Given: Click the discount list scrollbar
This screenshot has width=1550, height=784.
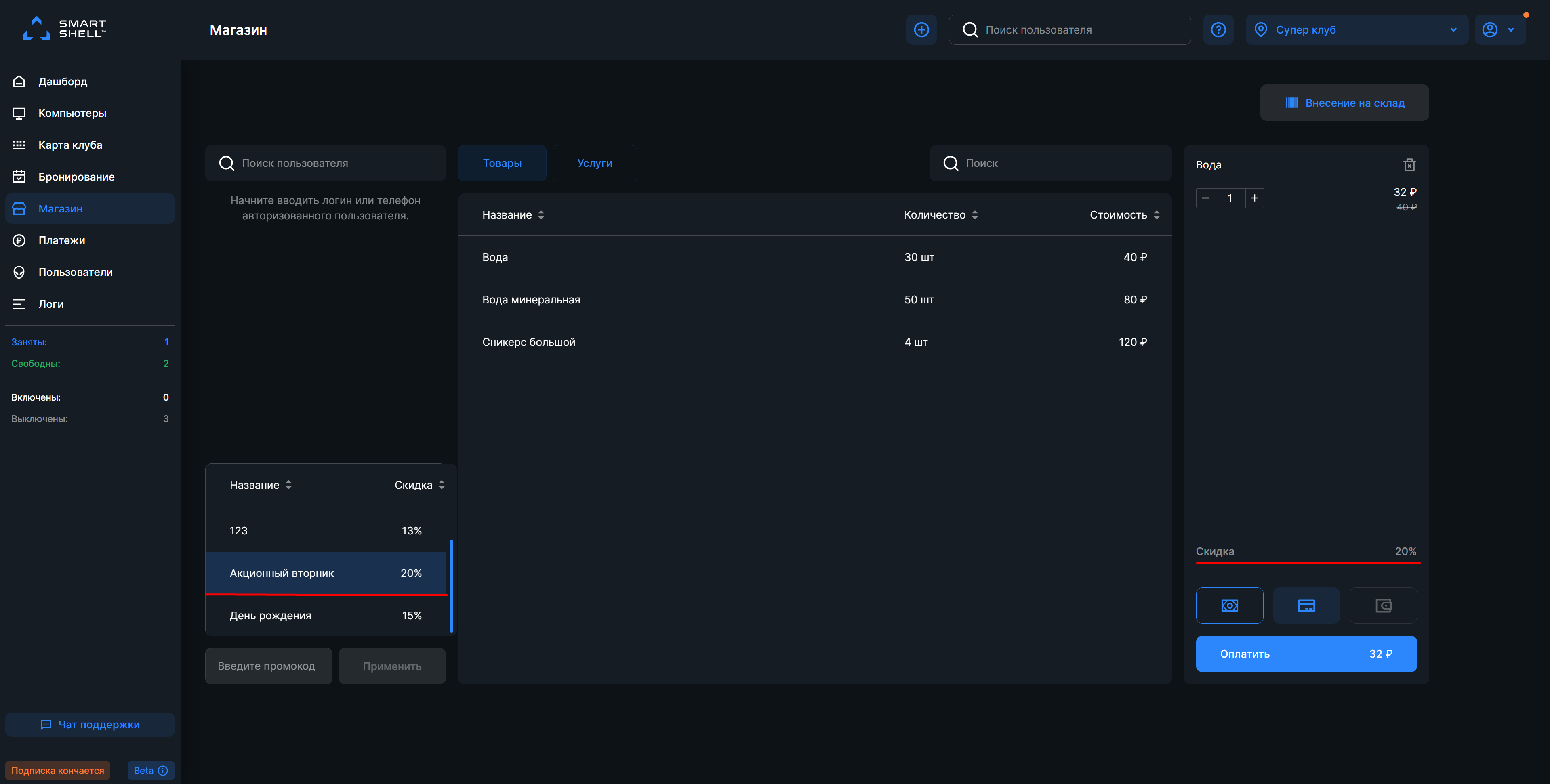Looking at the screenshot, I should pyautogui.click(x=451, y=585).
